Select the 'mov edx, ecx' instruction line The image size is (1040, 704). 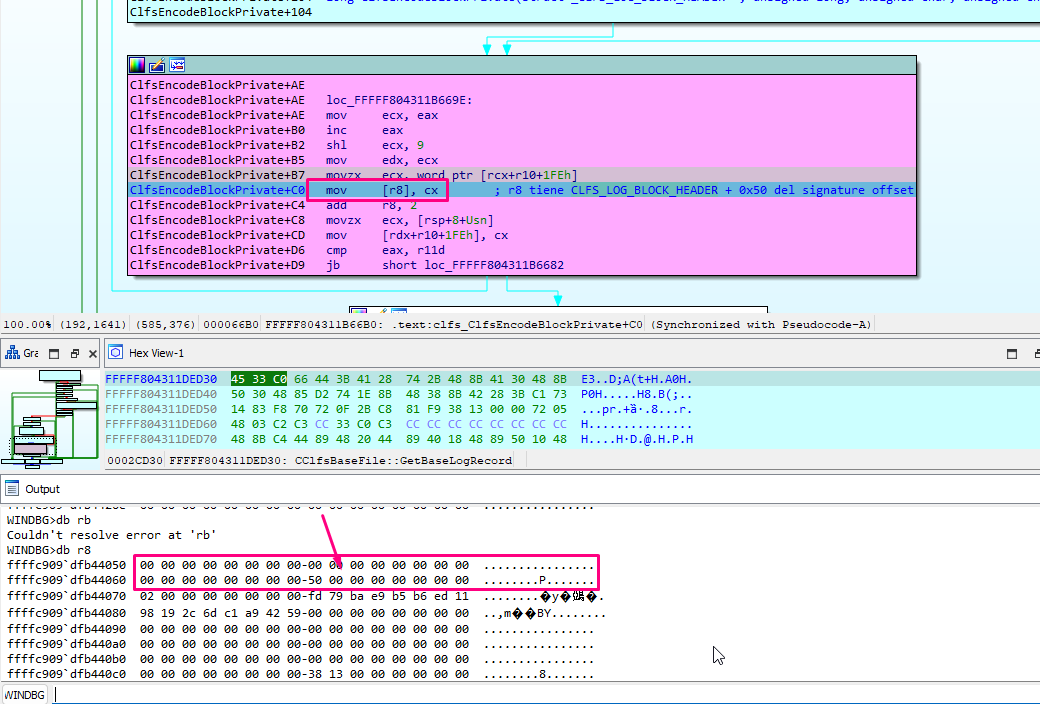[382, 160]
